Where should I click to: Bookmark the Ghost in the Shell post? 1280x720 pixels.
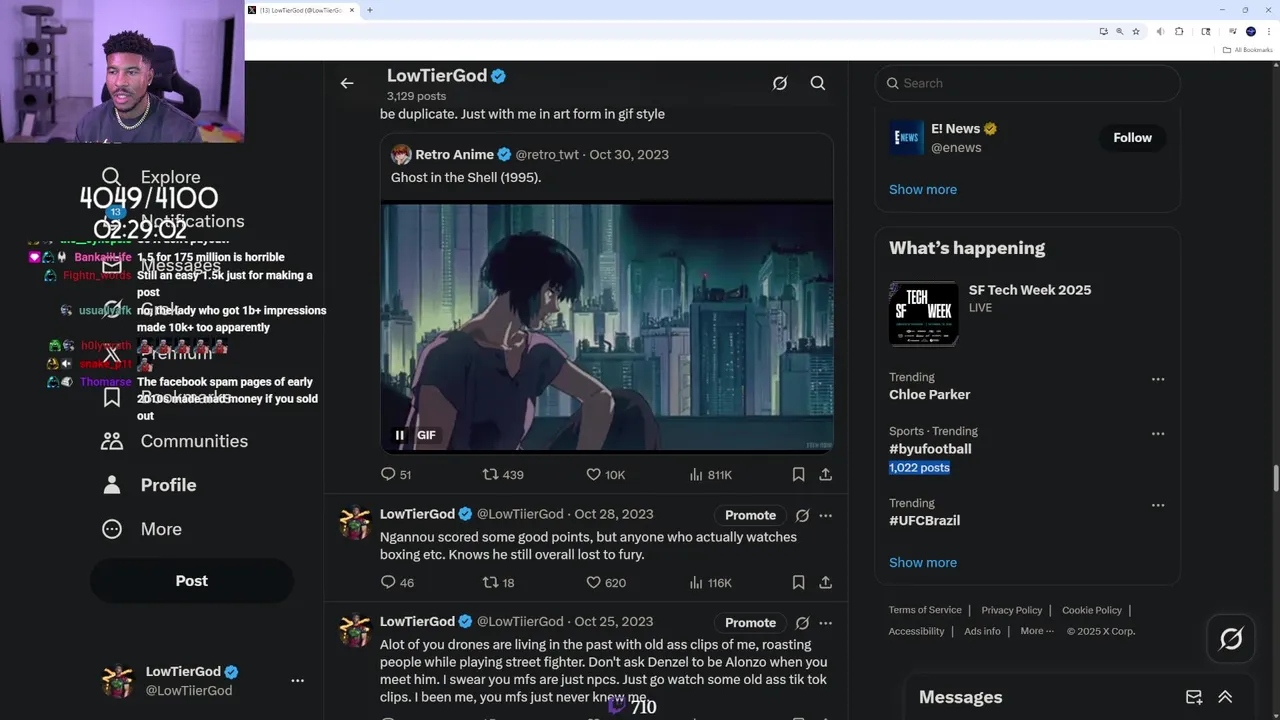[798, 474]
